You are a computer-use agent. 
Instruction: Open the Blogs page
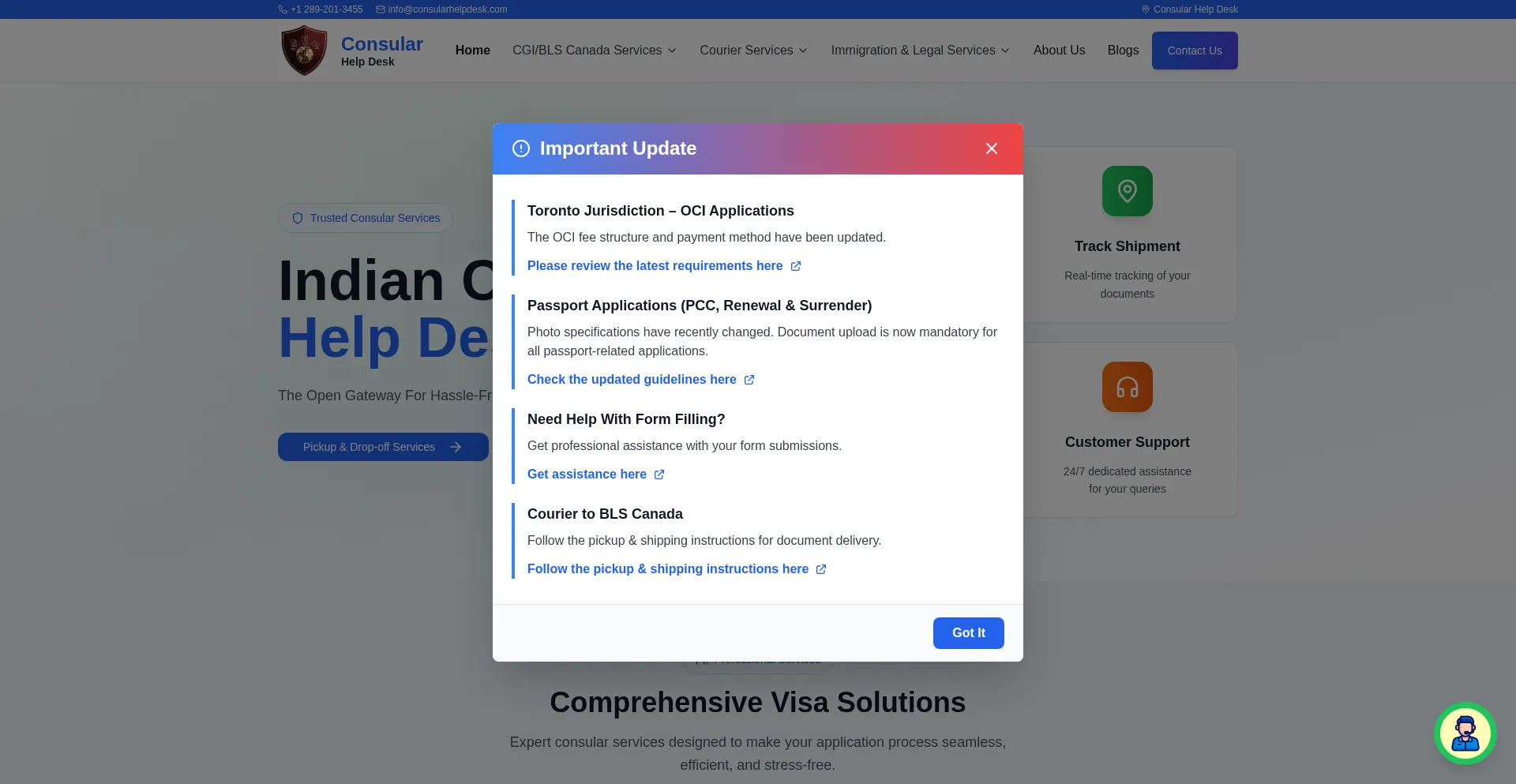pos(1123,51)
